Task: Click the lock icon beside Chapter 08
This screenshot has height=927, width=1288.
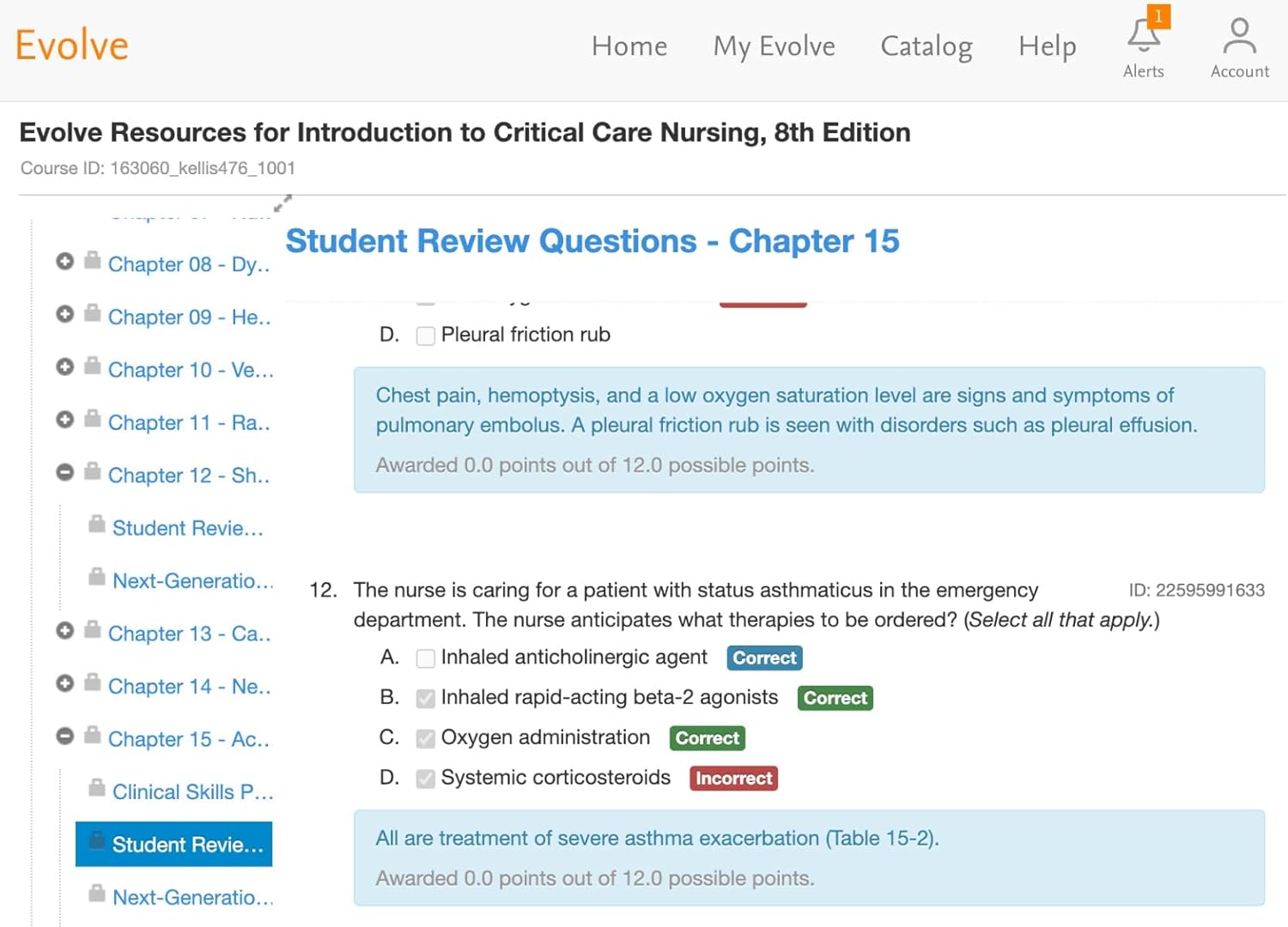Action: click(x=94, y=261)
